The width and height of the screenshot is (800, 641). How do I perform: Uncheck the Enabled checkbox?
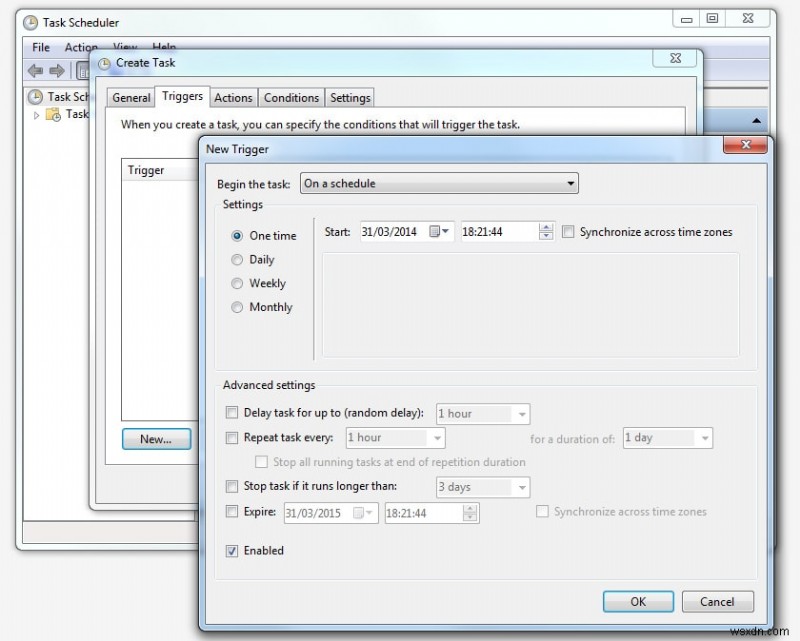coord(232,551)
